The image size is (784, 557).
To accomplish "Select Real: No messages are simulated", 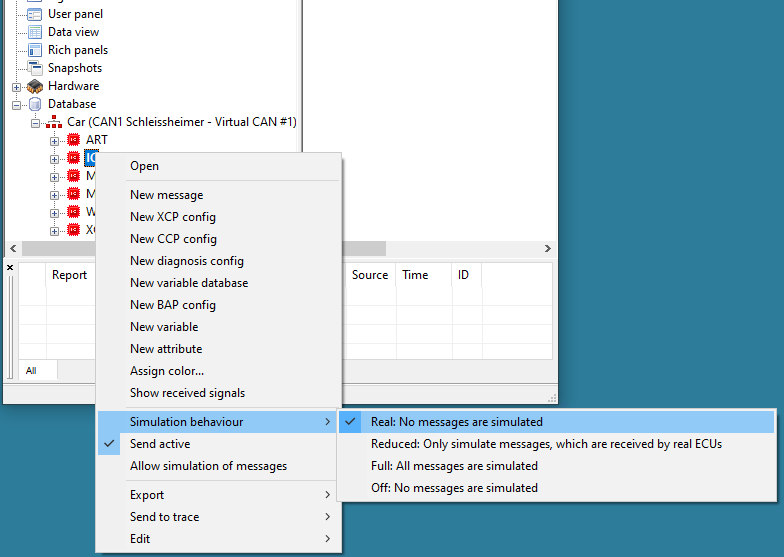I will 456,422.
